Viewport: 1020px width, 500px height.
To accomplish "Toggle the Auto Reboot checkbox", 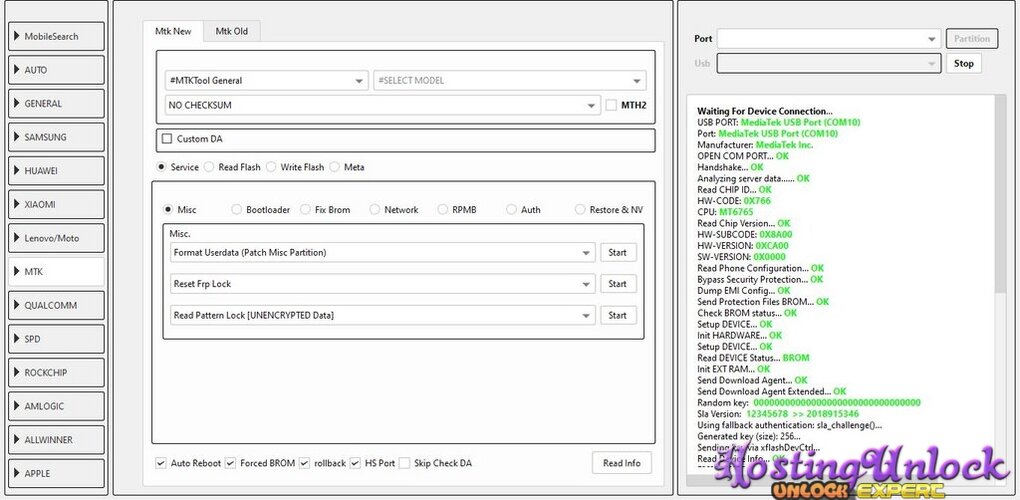I will click(x=161, y=464).
